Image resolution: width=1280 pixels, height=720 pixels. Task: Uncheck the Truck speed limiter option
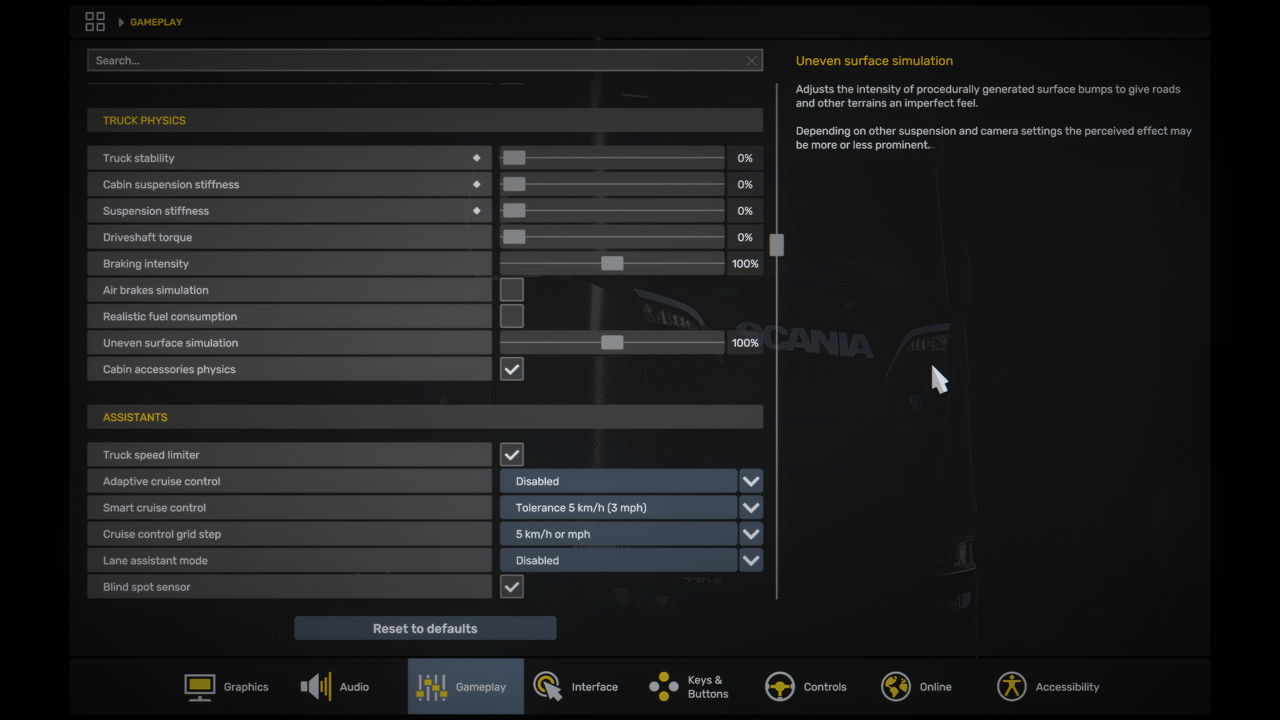tap(512, 455)
